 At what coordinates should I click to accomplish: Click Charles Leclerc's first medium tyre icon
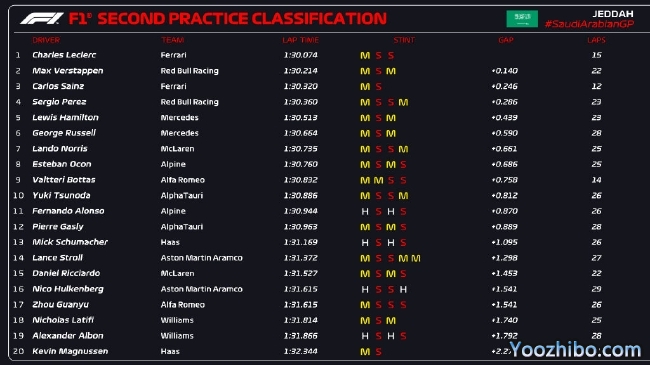(x=365, y=56)
